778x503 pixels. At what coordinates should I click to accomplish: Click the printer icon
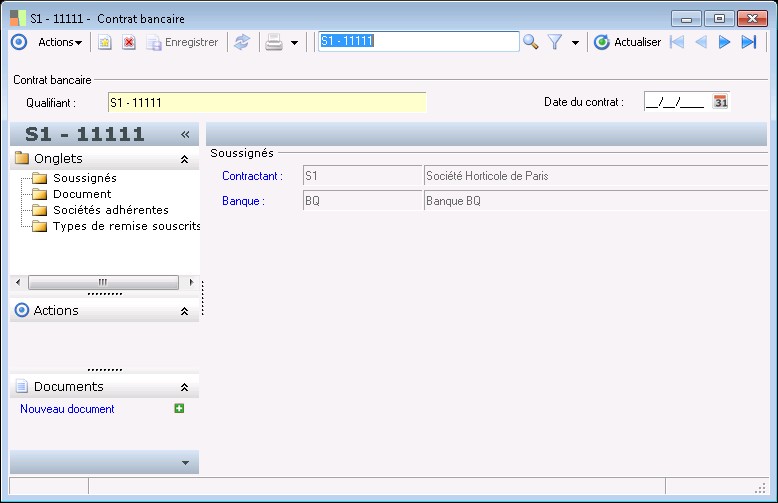pyautogui.click(x=274, y=42)
